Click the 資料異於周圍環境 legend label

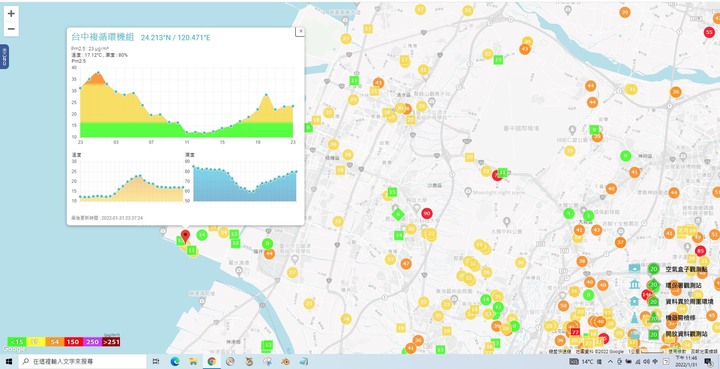point(689,302)
